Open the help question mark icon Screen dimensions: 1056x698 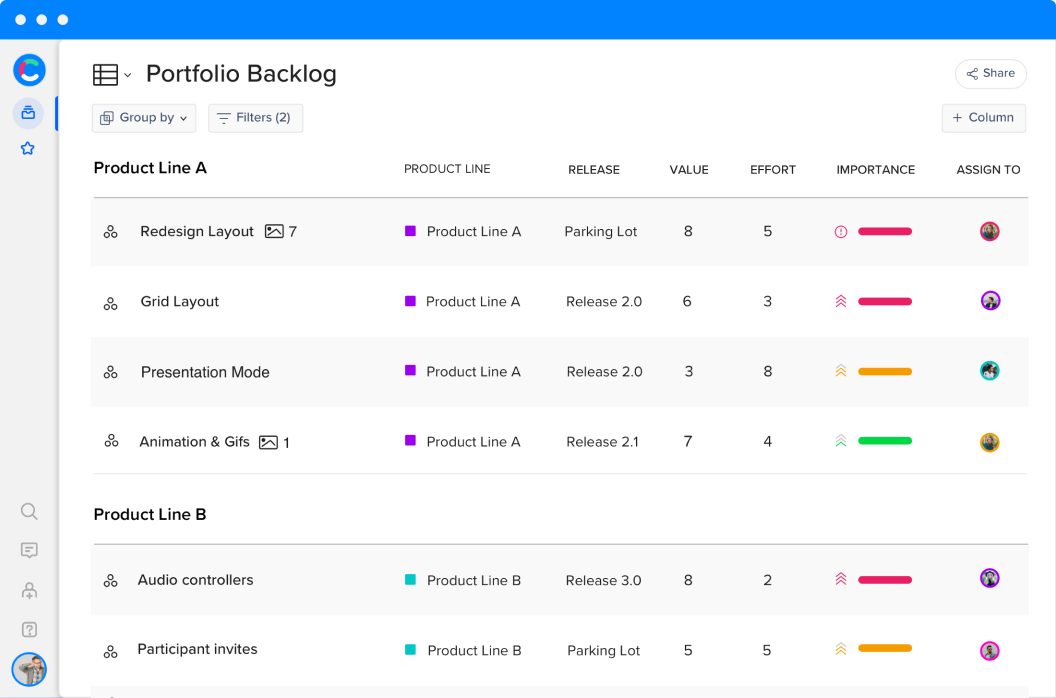pos(29,630)
